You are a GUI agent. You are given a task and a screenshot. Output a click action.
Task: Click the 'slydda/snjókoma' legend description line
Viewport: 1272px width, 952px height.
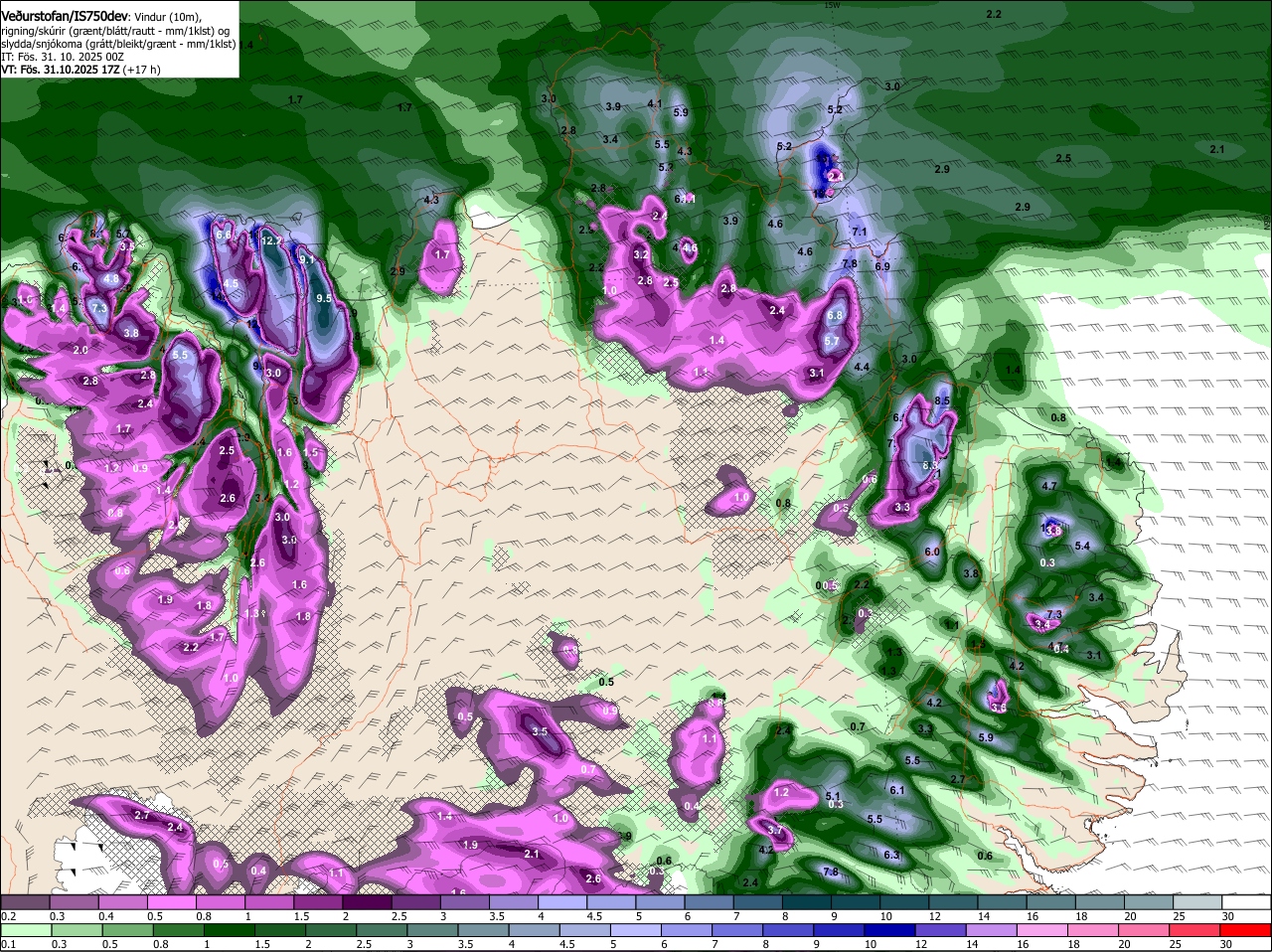coord(117,44)
